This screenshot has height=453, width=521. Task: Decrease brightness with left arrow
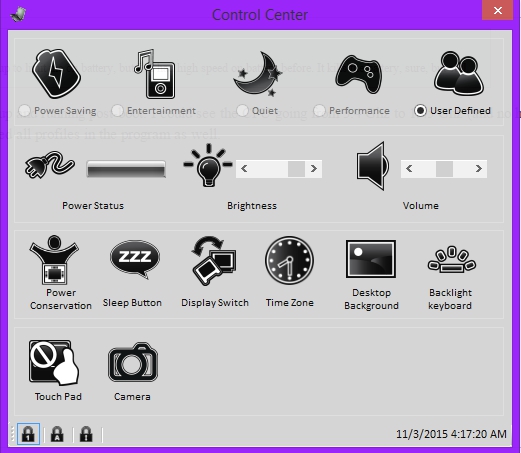[244, 169]
